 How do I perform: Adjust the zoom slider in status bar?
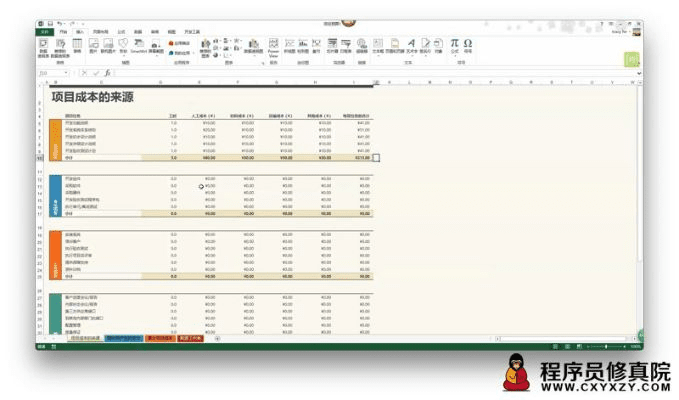click(x=605, y=346)
